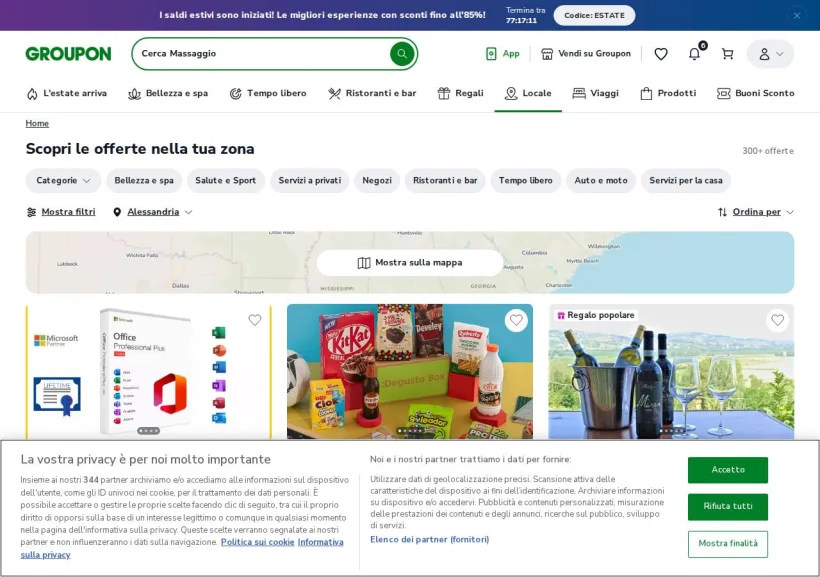Click the cutlery icon for Ristoranti e bar
The height and width of the screenshot is (577, 820).
[x=334, y=94]
